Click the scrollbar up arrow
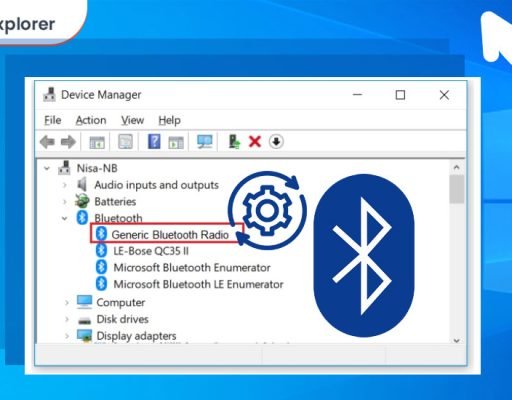Viewport: 512px width, 400px height. (x=456, y=167)
